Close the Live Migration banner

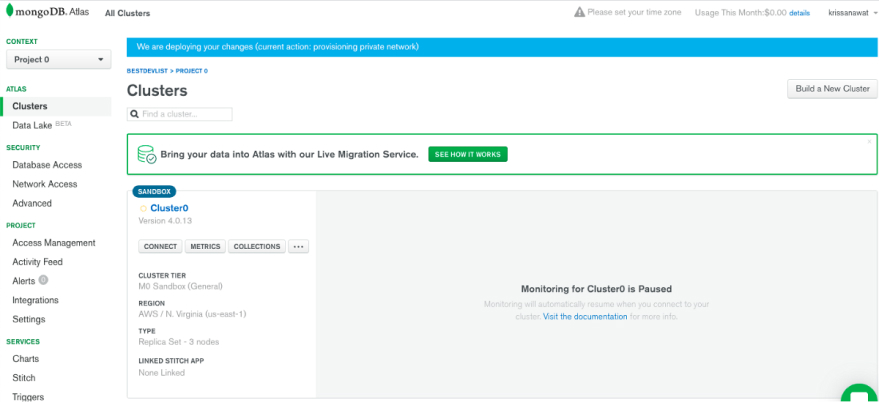[x=869, y=141]
